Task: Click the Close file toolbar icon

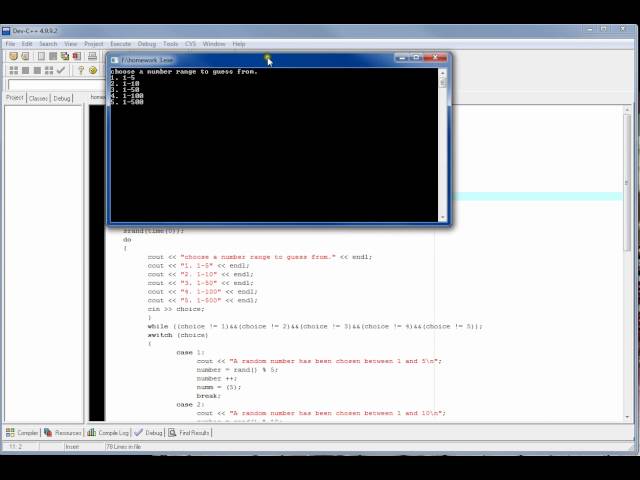Action: tap(65, 56)
